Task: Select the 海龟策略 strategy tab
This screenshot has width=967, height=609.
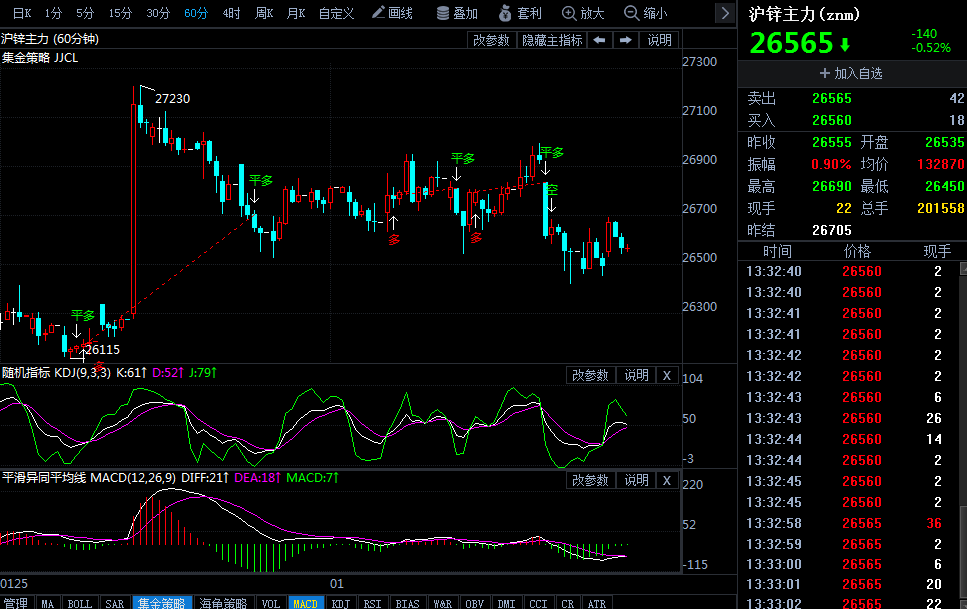Action: point(223,603)
